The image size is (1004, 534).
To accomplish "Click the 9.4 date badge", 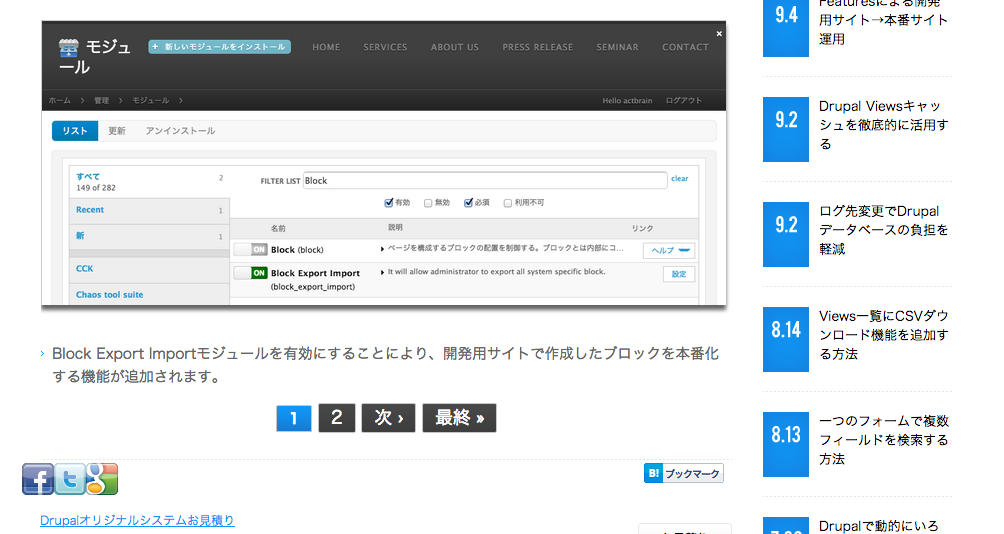I will (786, 25).
